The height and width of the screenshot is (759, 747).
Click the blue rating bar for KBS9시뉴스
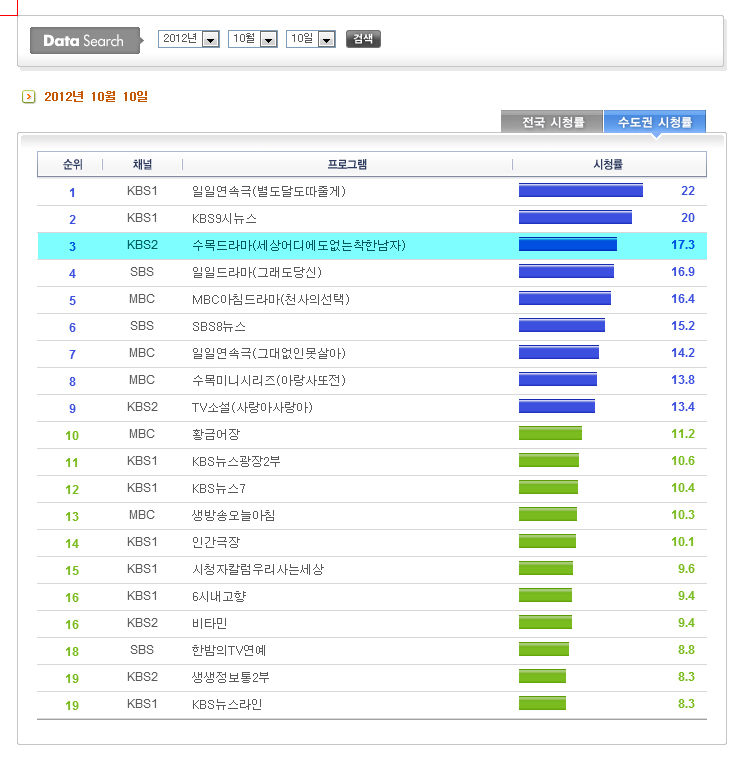point(575,217)
